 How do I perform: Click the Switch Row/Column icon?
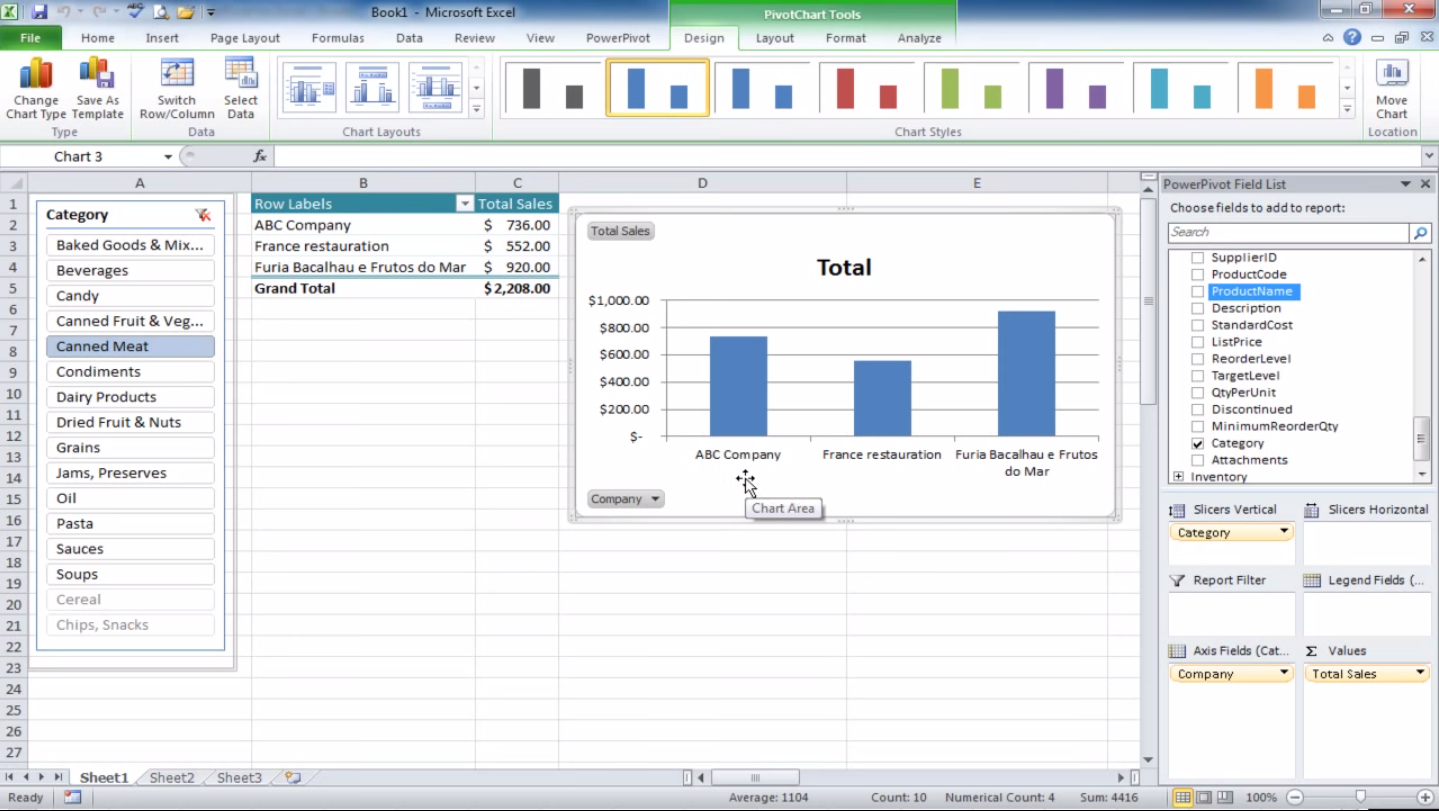177,88
